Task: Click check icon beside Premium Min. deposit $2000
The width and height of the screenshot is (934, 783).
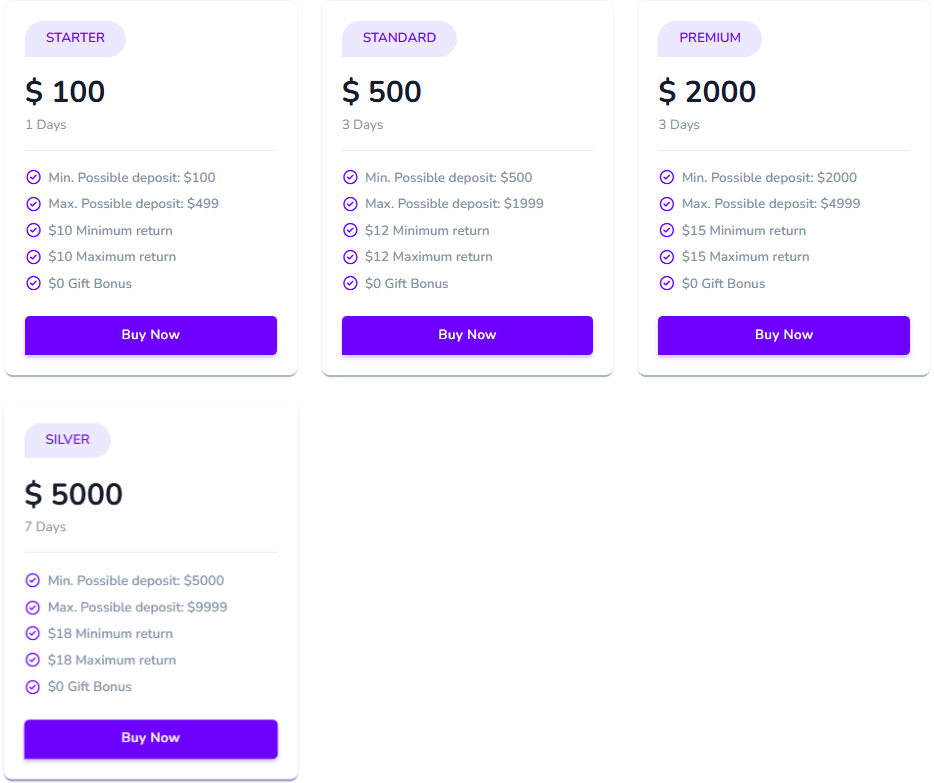Action: coord(667,178)
